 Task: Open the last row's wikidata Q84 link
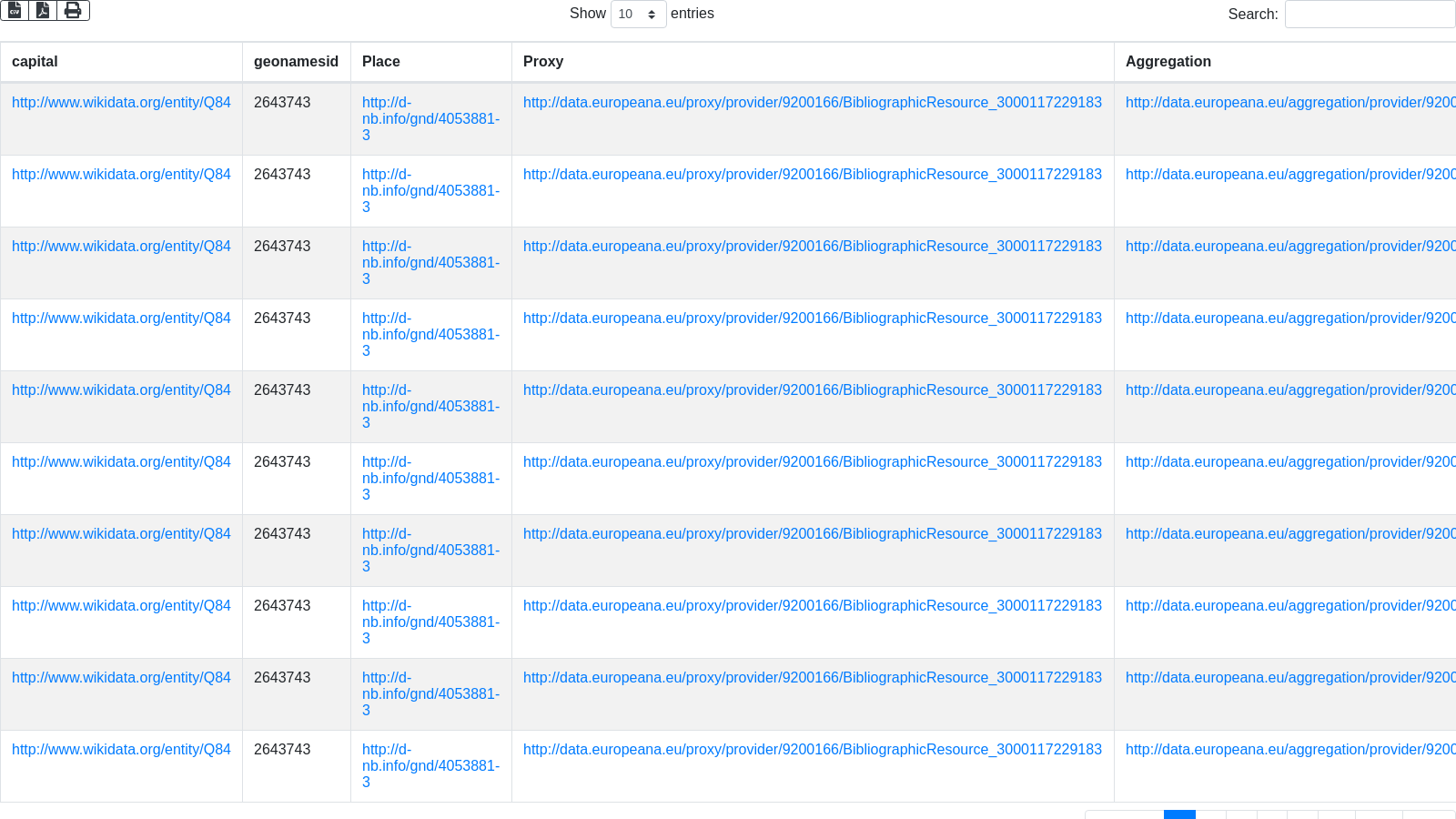pyautogui.click(x=121, y=749)
